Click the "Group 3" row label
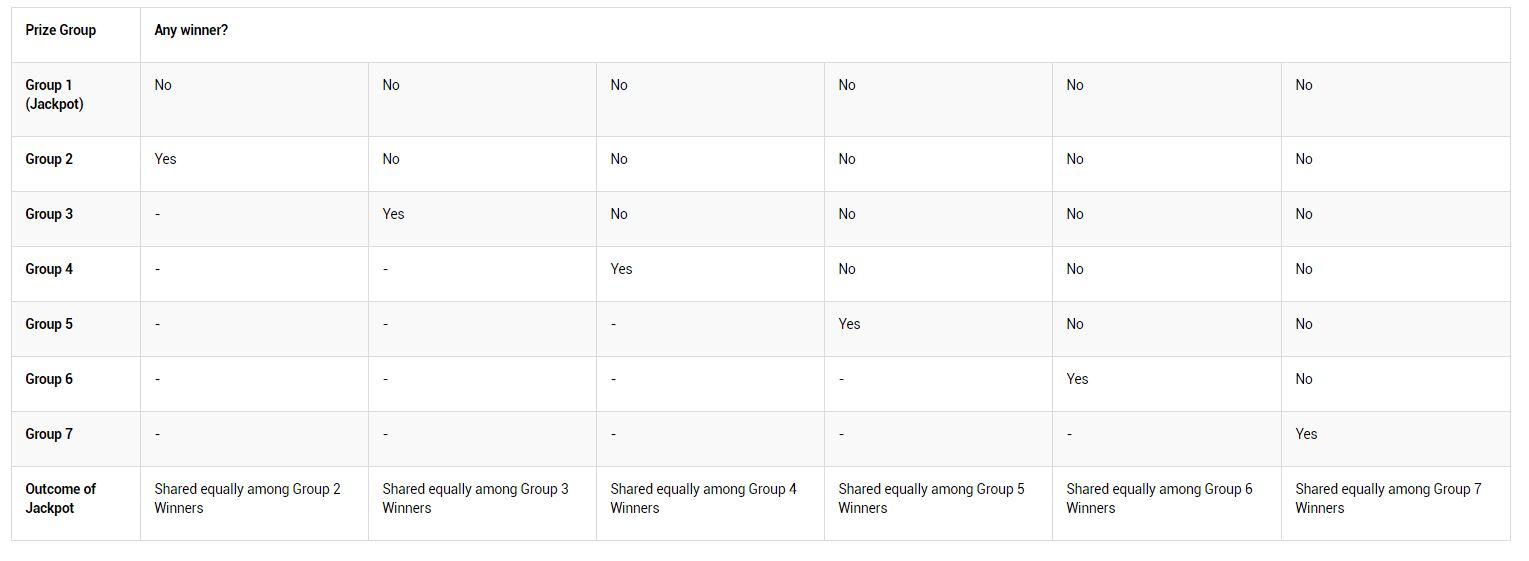1529x561 pixels. 49,214
